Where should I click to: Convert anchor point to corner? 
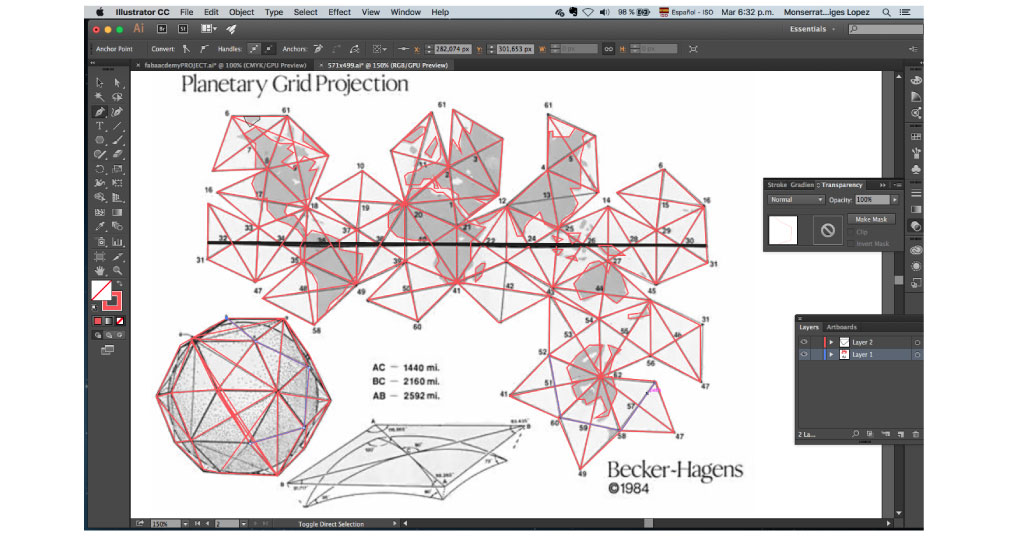(187, 49)
